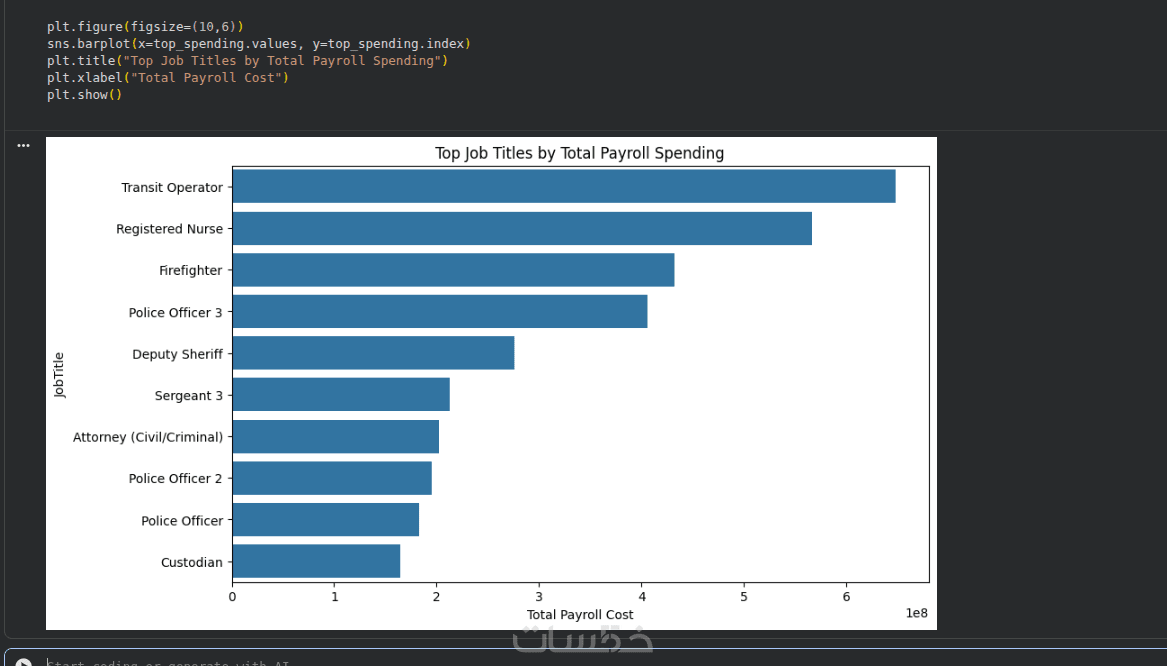
Task: Click the Police Officer 3 bar
Action: [x=439, y=312]
